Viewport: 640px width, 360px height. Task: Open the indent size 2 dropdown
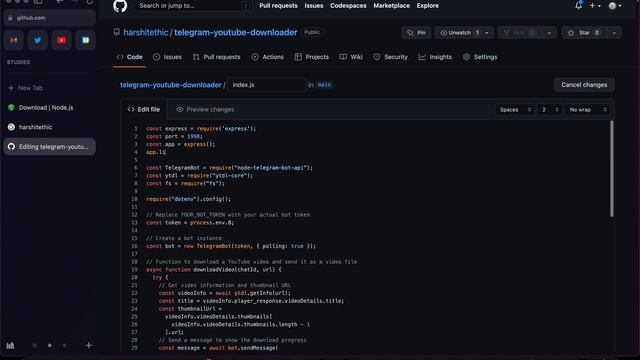pyautogui.click(x=549, y=110)
